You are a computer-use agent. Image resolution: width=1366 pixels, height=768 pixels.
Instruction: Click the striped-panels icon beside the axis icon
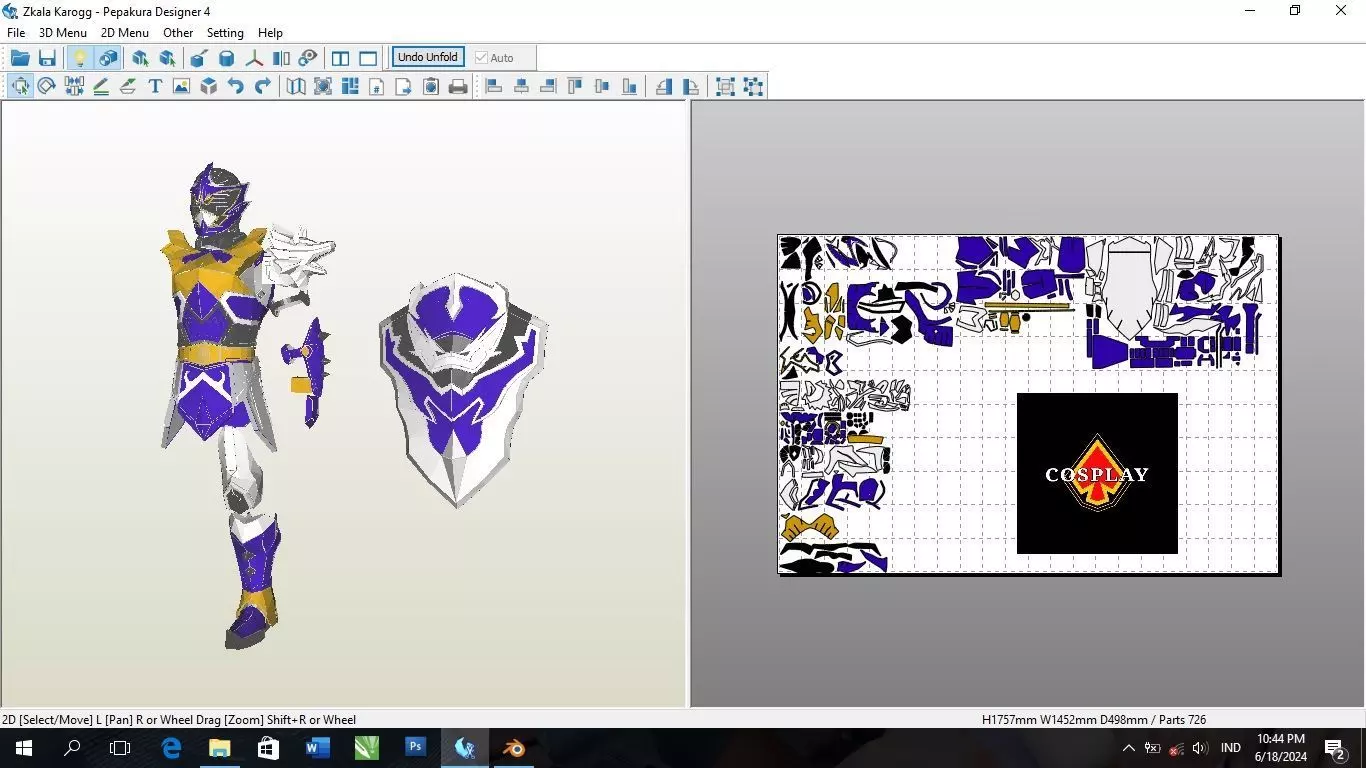281,58
